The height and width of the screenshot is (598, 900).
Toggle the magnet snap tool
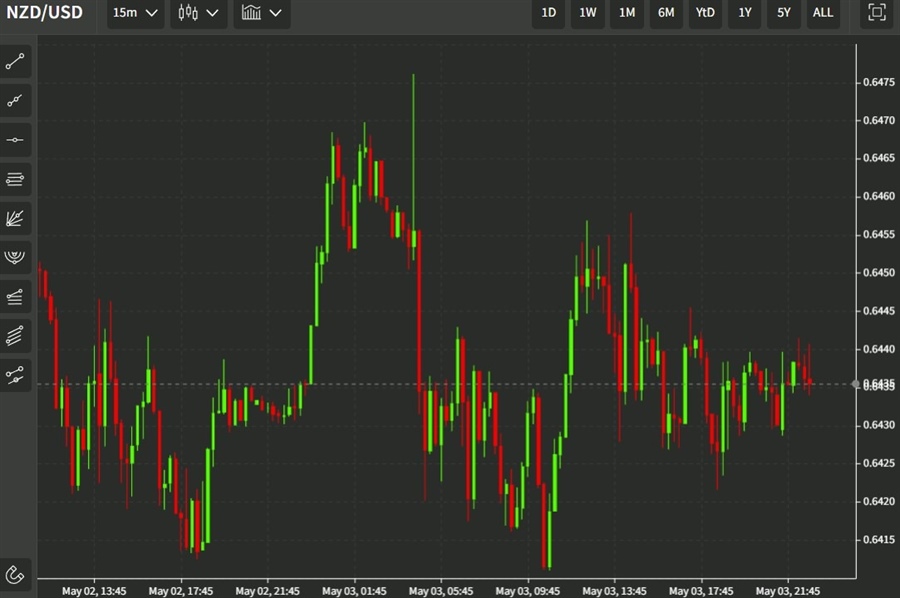[15, 574]
